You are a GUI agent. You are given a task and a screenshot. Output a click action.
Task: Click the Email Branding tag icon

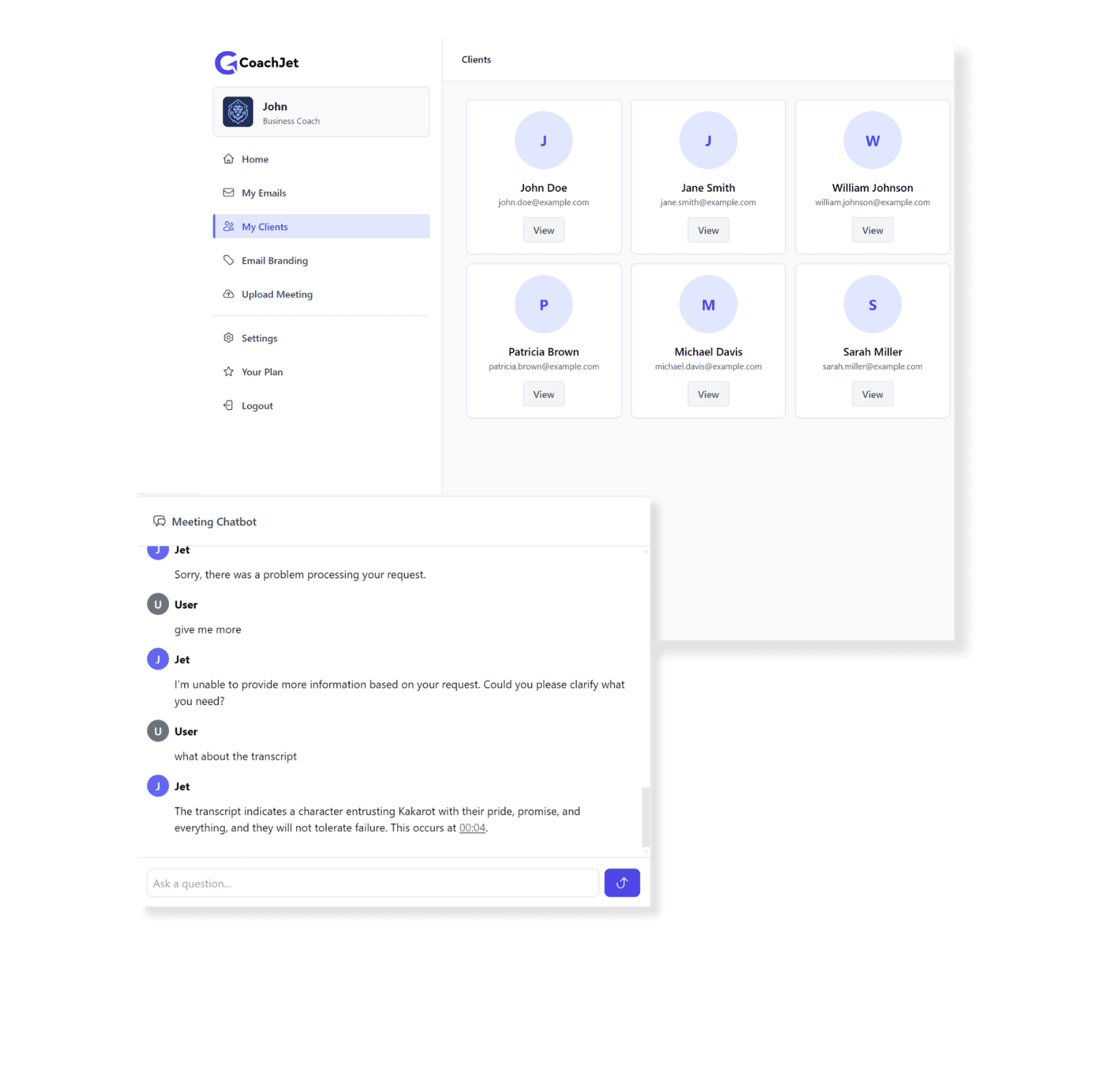point(229,260)
